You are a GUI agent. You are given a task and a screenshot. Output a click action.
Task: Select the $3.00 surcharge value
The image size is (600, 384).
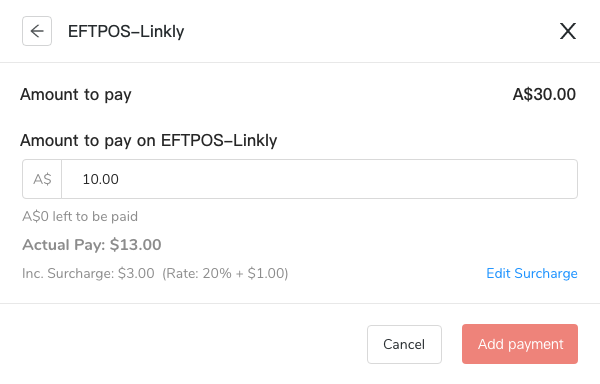pos(136,273)
